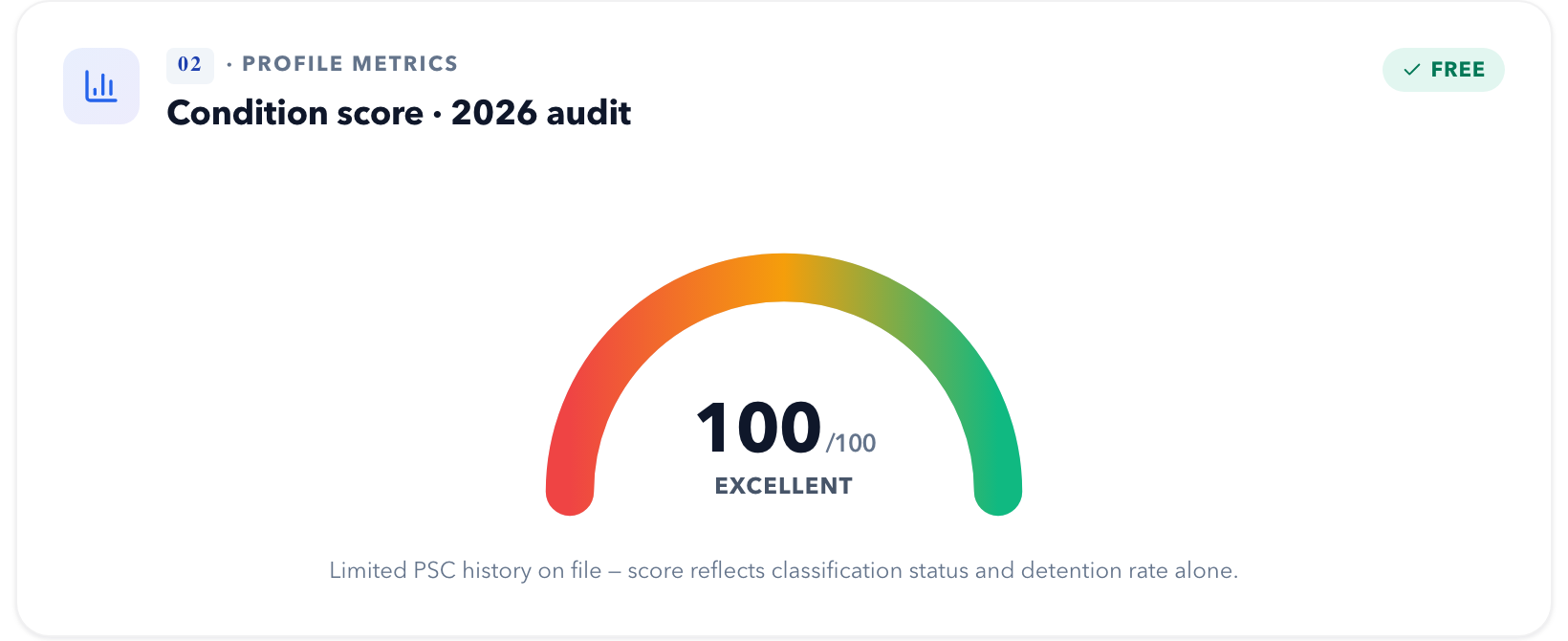
Task: Click the /100 maximum score text
Action: [851, 443]
